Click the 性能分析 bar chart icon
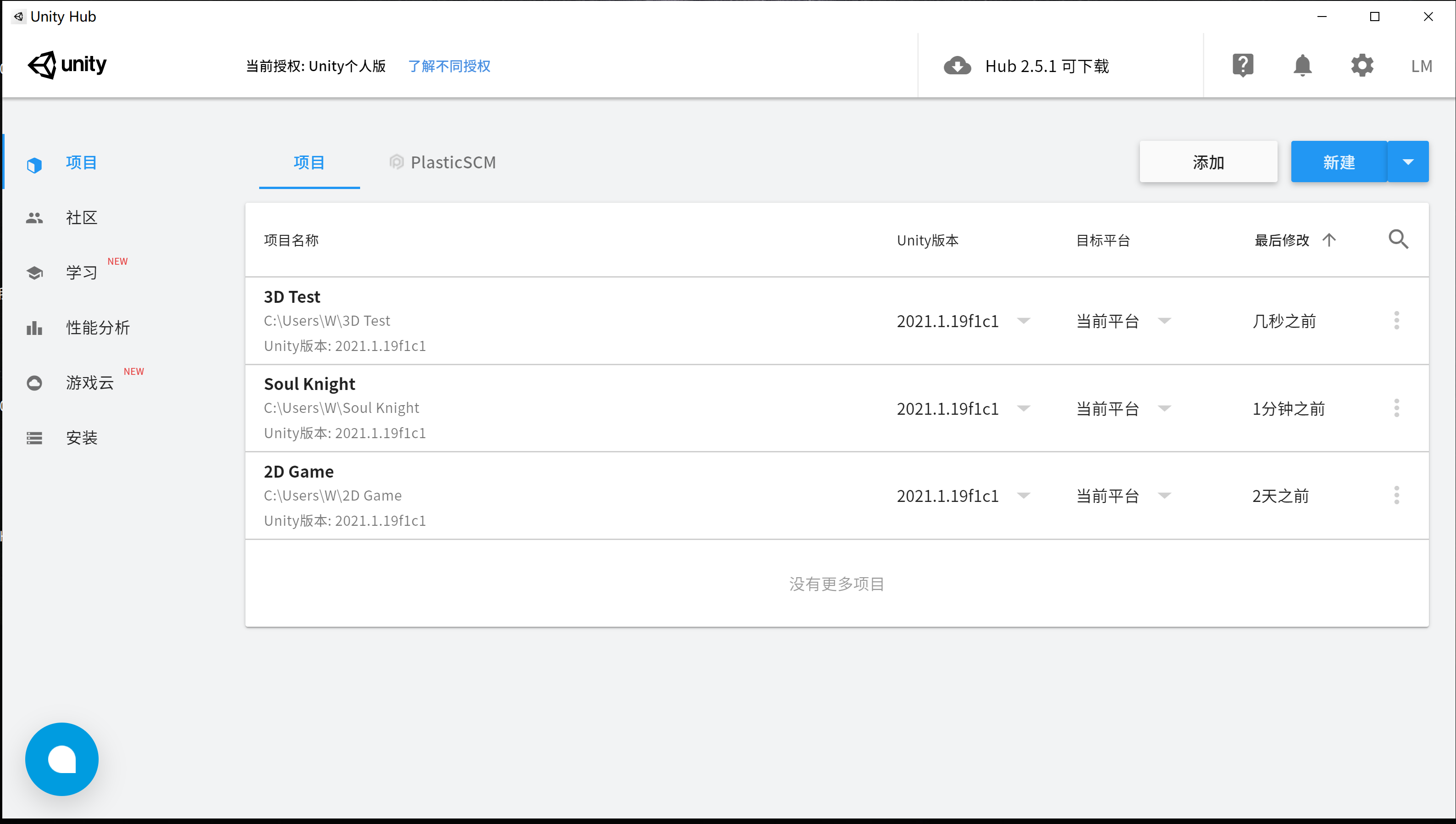 pos(34,328)
